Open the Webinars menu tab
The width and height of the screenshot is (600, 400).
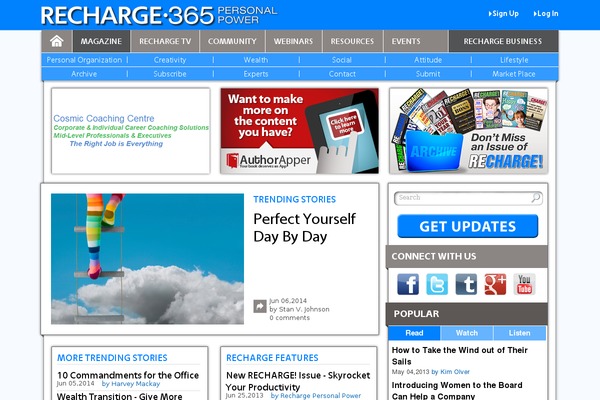click(293, 41)
